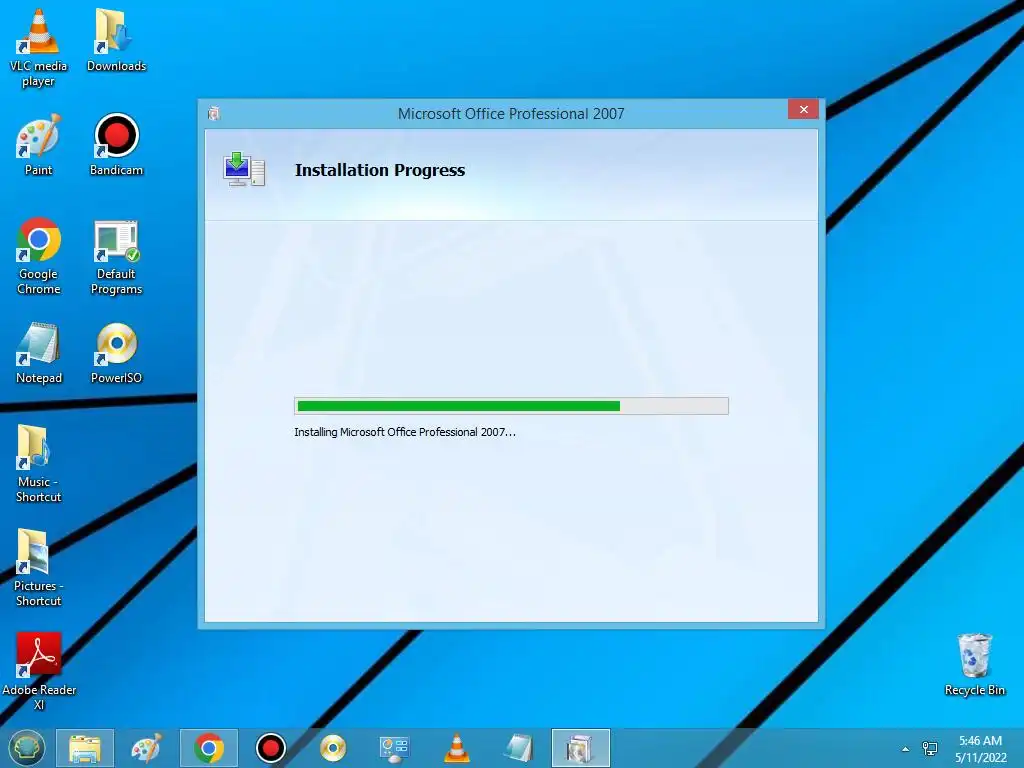The image size is (1024, 768).
Task: Click the Adobe Reader XI desktop icon
Action: coord(39,671)
